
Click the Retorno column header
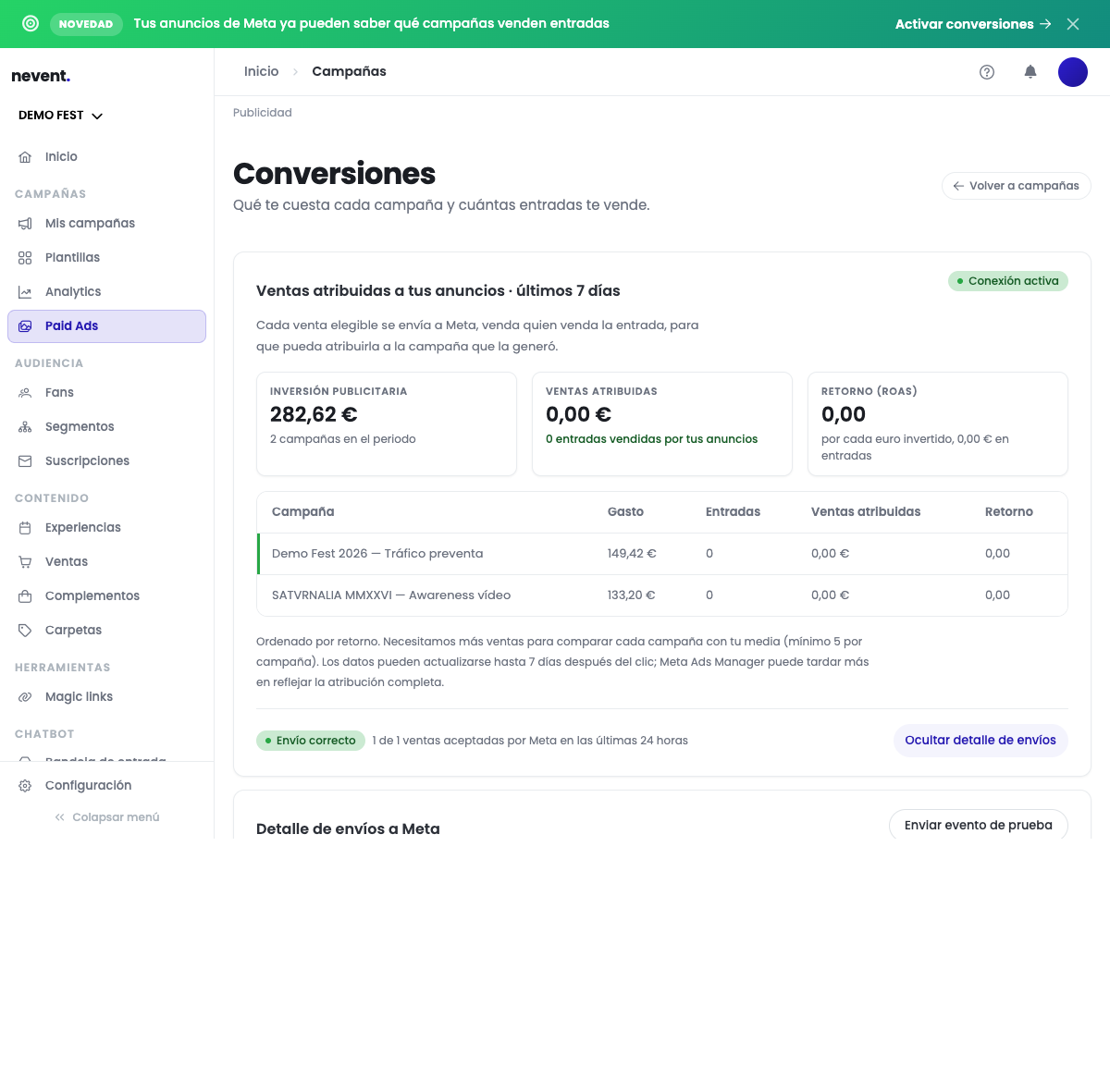1009,512
